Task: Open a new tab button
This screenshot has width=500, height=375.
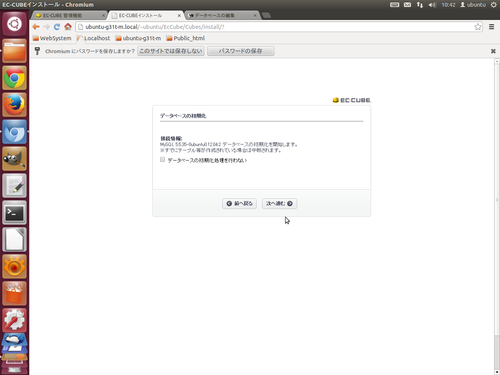Action: point(266,15)
